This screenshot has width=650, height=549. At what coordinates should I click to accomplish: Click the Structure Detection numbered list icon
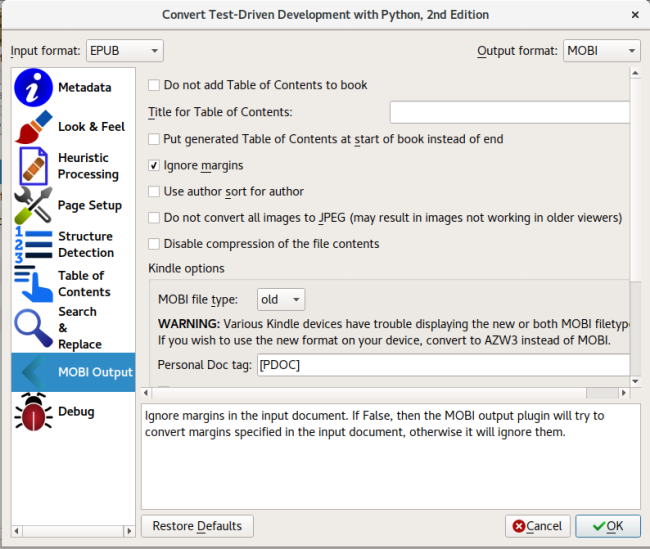point(34,245)
